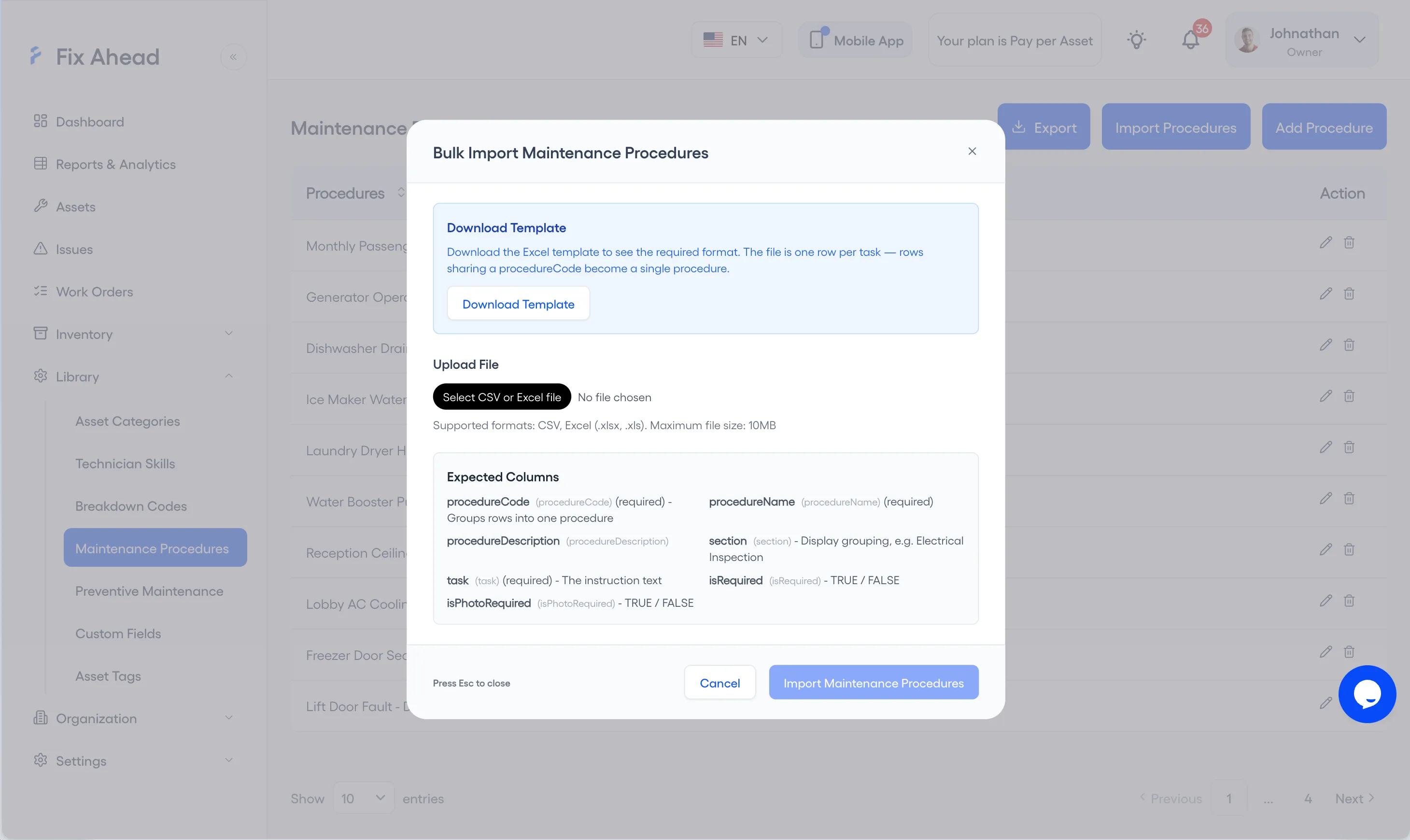Delete the Laundry Dryer procedure row
Screen dimensions: 1410x840
[1349, 447]
